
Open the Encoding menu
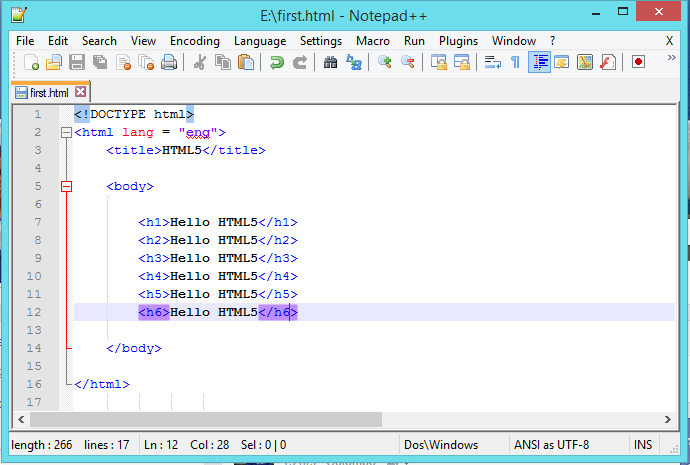195,41
